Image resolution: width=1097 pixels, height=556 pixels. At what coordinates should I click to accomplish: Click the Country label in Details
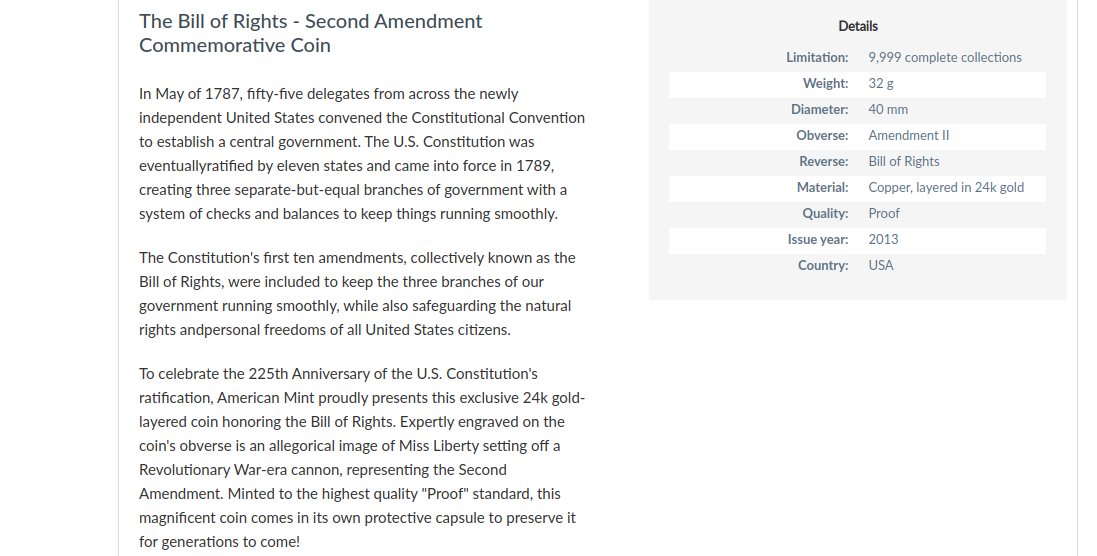[x=823, y=265]
